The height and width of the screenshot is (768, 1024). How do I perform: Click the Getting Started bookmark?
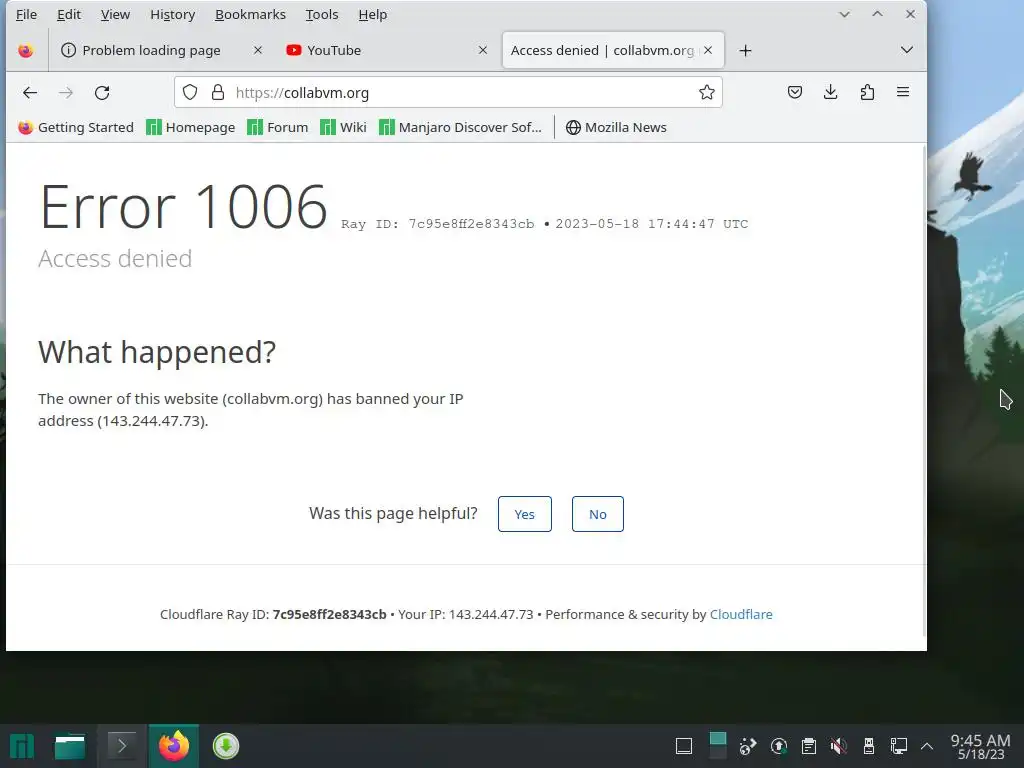coord(76,127)
